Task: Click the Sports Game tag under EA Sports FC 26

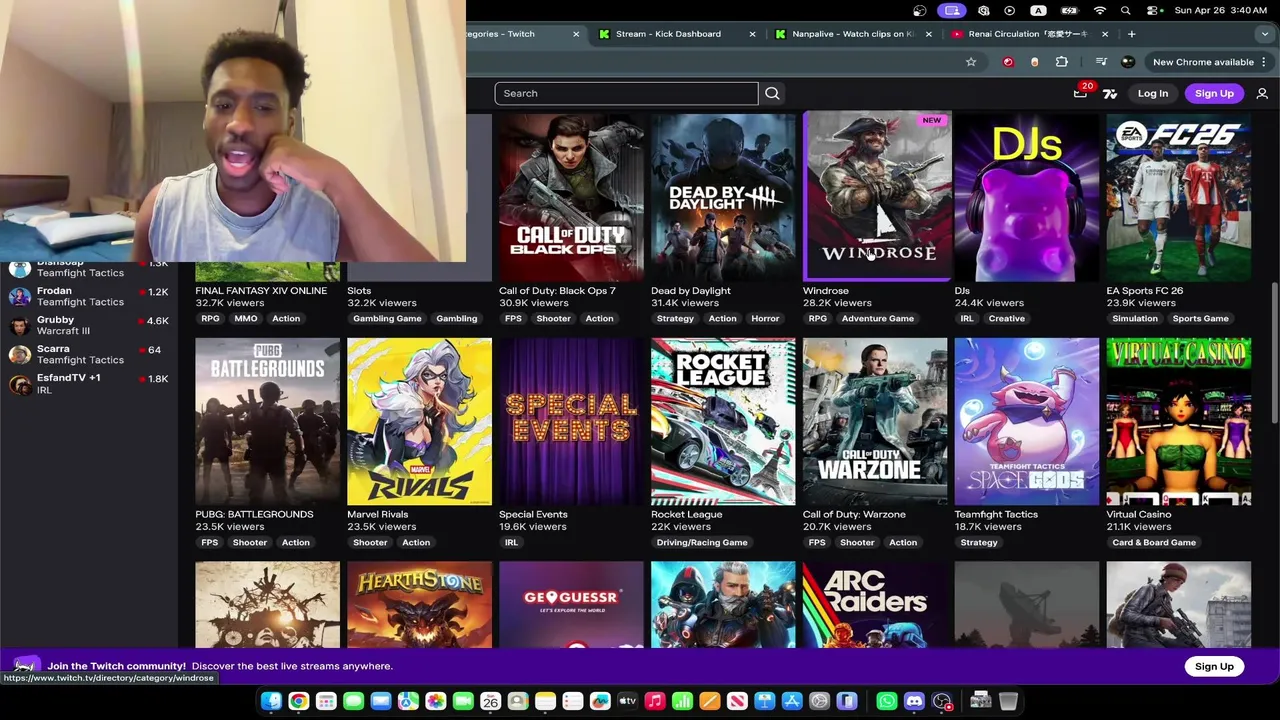Action: (x=1200, y=319)
